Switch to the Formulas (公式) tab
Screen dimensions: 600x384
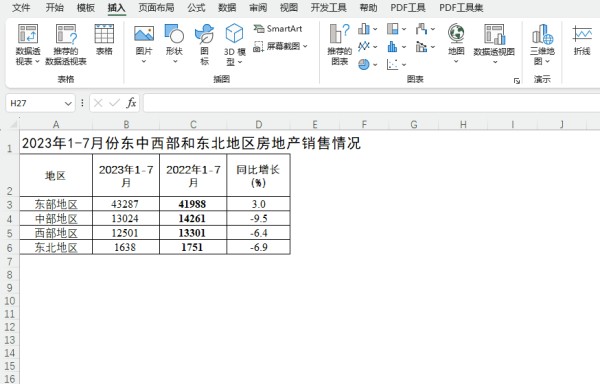tap(196, 7)
